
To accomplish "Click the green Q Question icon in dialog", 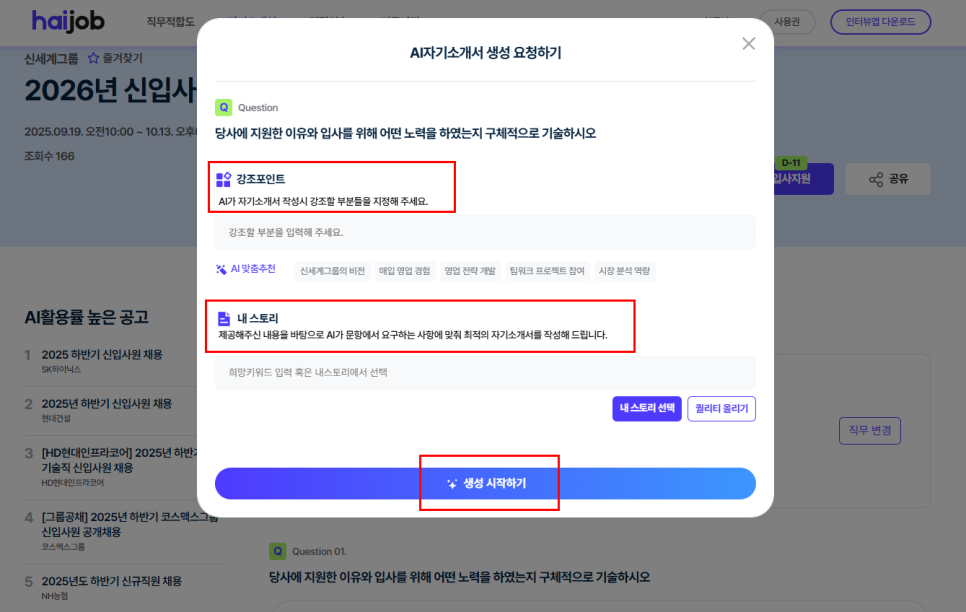I will 223,107.
